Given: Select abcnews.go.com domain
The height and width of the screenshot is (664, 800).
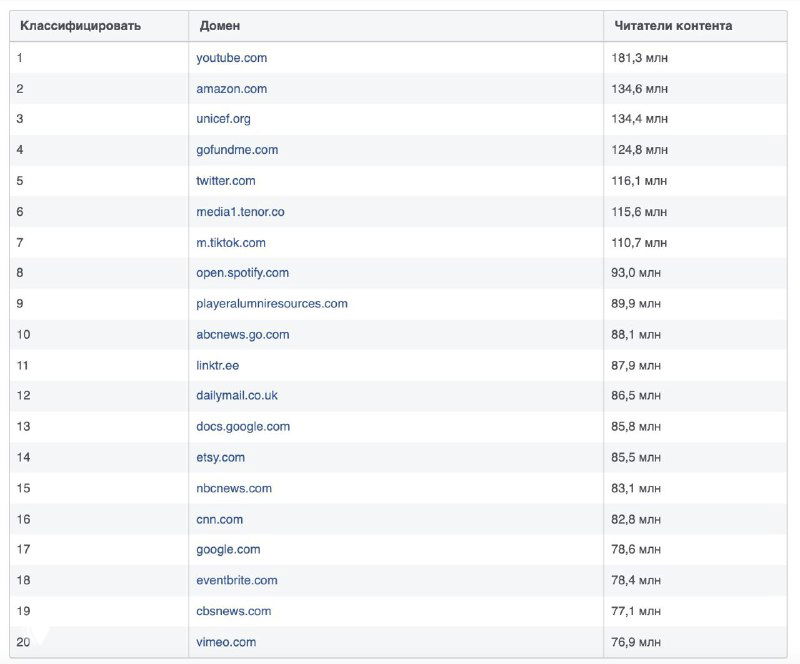Looking at the screenshot, I should click(242, 335).
